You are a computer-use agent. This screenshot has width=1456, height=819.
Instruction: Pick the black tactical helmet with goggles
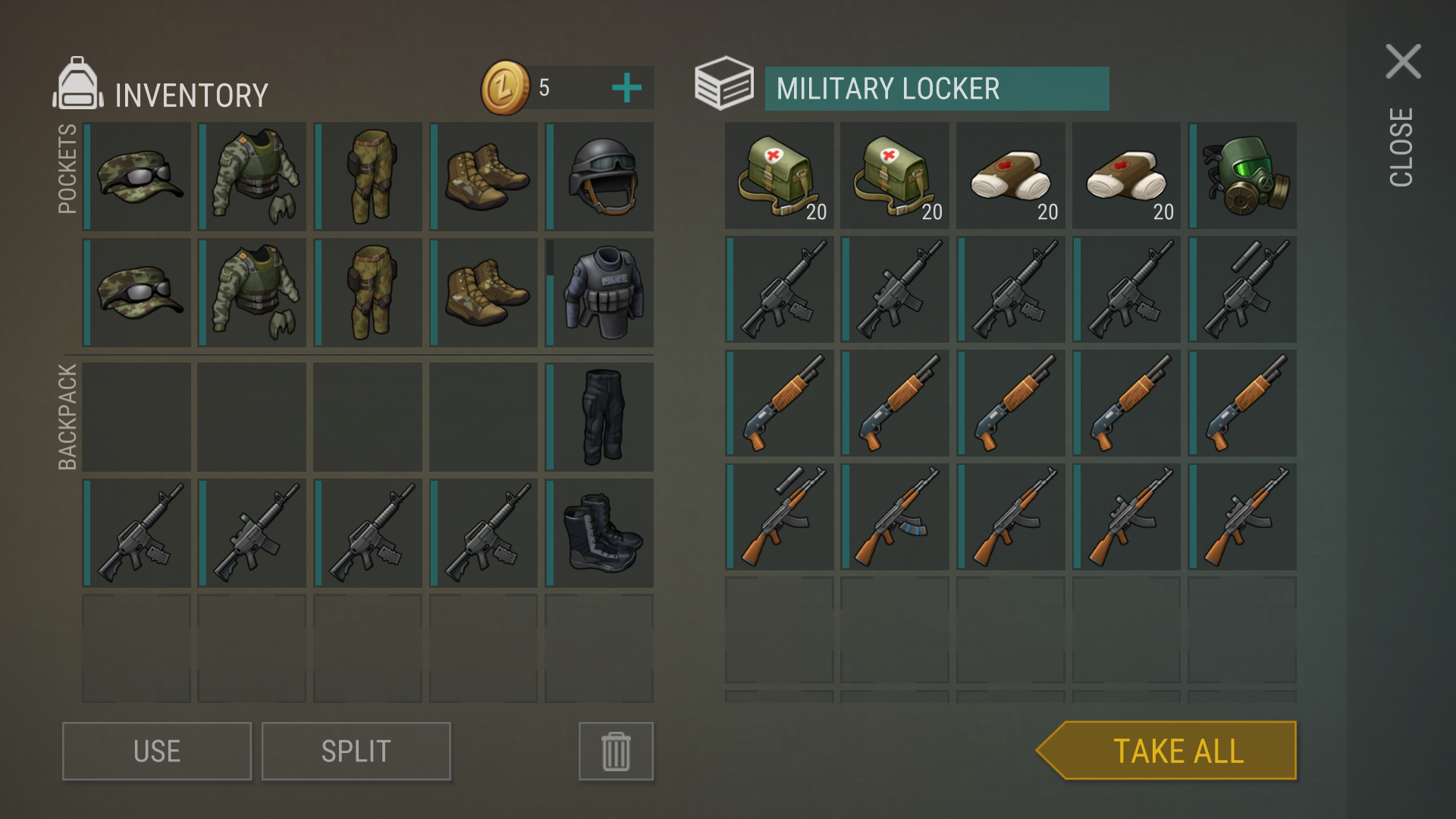click(x=600, y=176)
